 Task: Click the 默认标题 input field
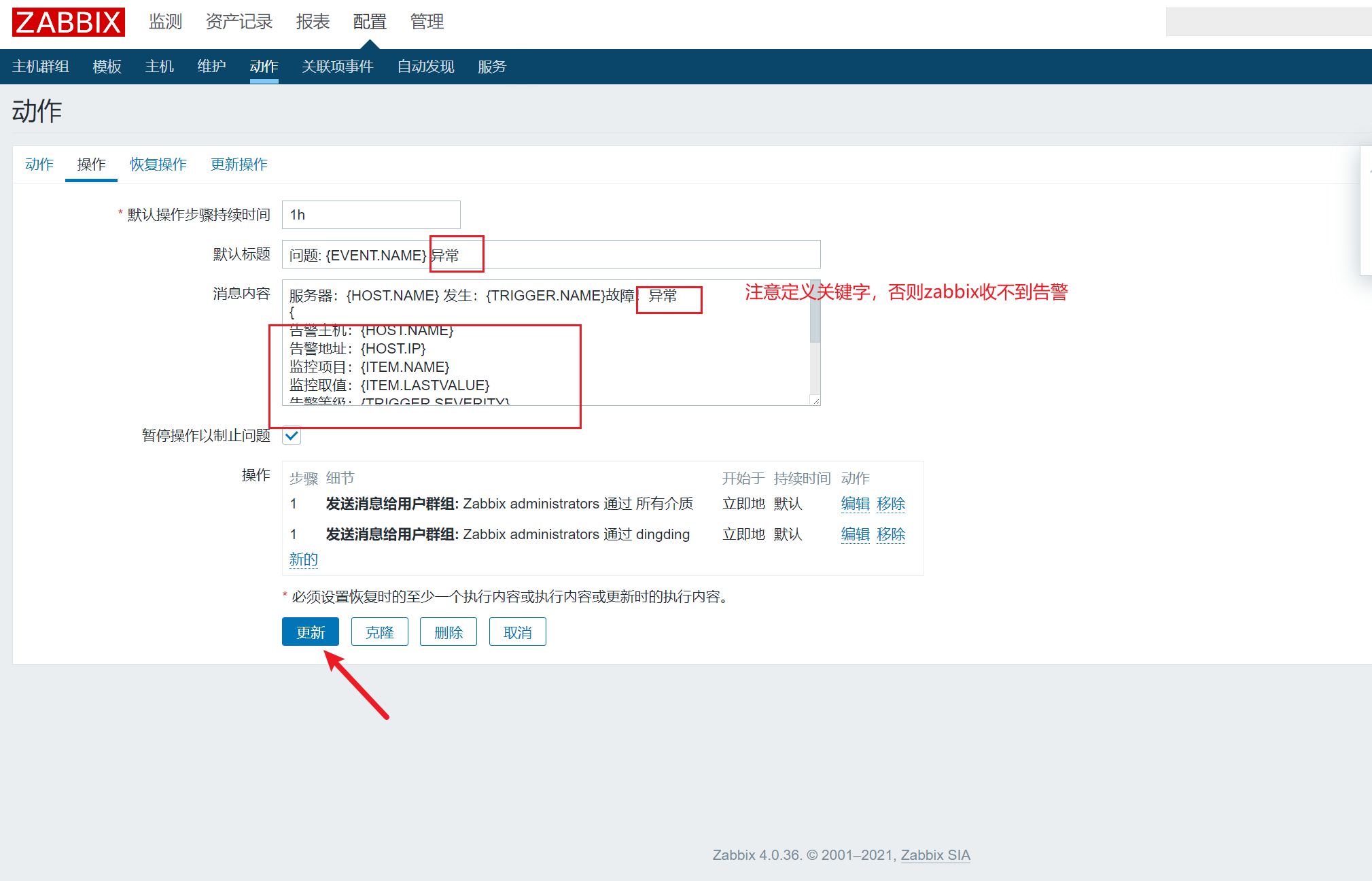pyautogui.click(x=551, y=254)
